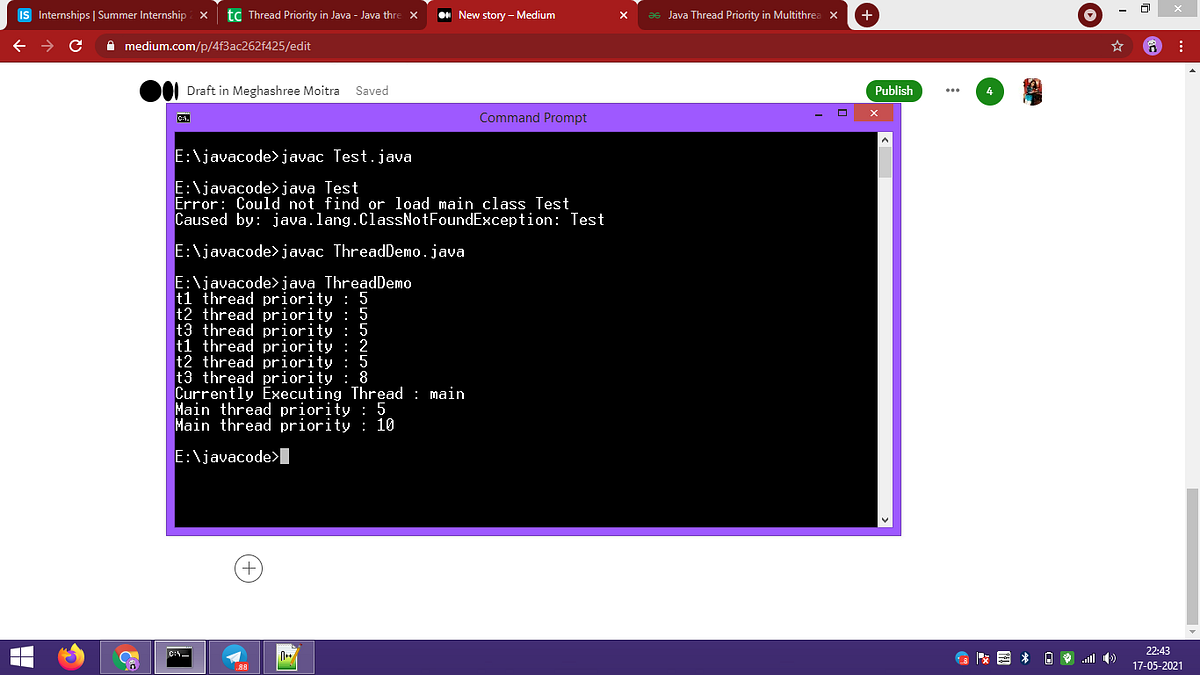Toggle the network signal tray icon
The width and height of the screenshot is (1200, 675).
tap(1088, 658)
